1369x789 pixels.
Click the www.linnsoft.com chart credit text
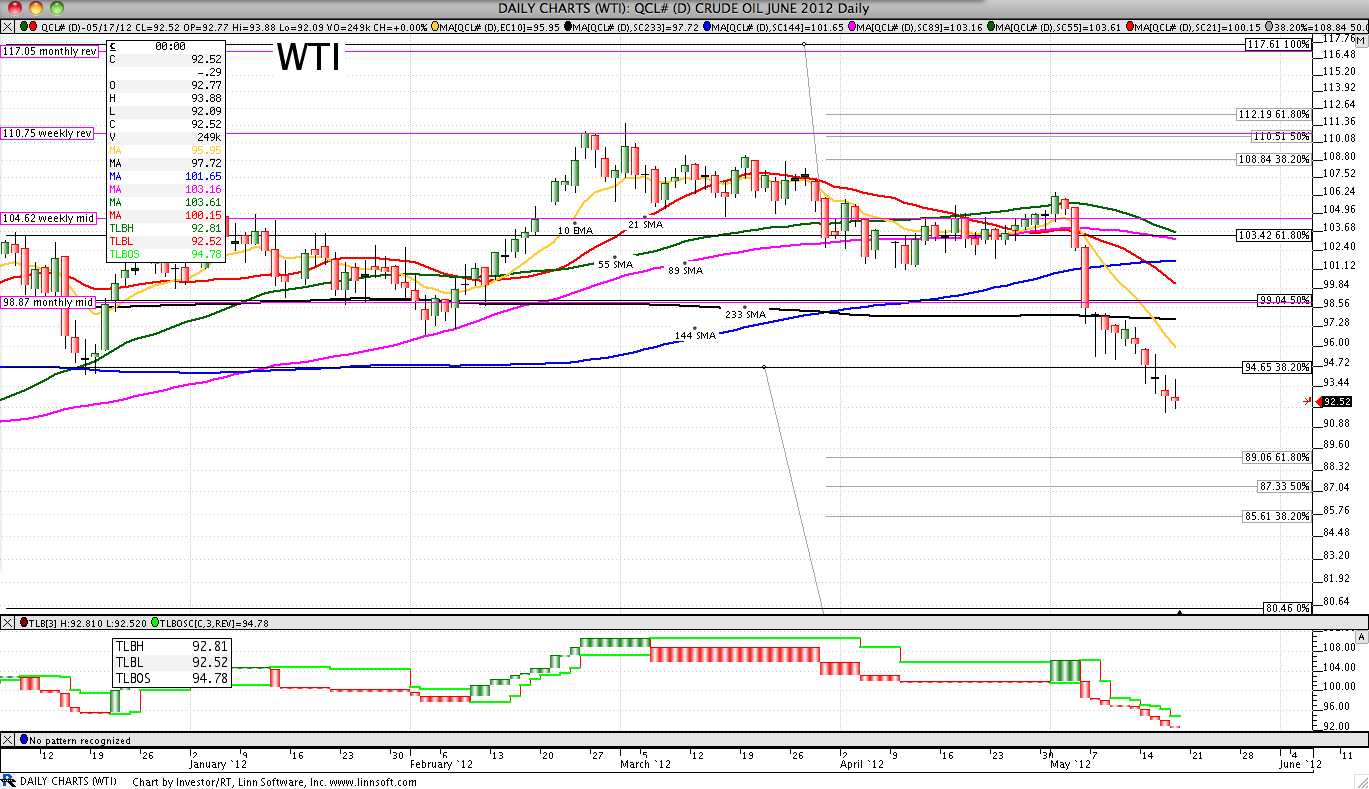pos(372,782)
